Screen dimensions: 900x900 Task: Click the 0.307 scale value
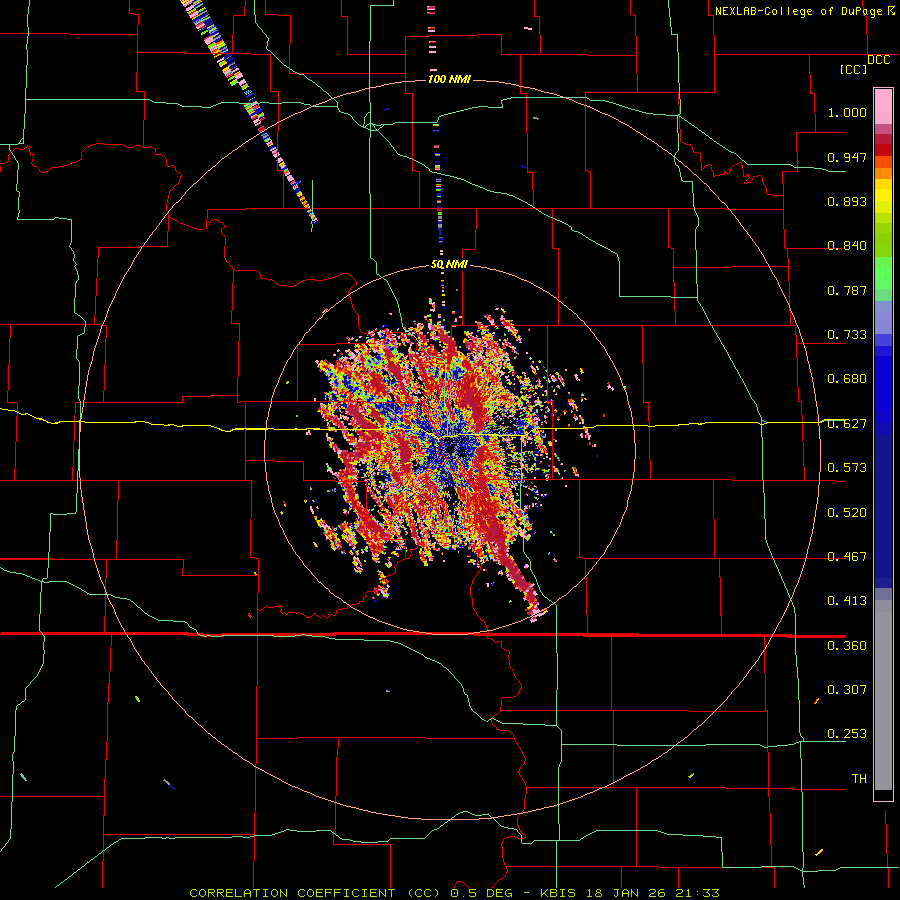point(847,690)
